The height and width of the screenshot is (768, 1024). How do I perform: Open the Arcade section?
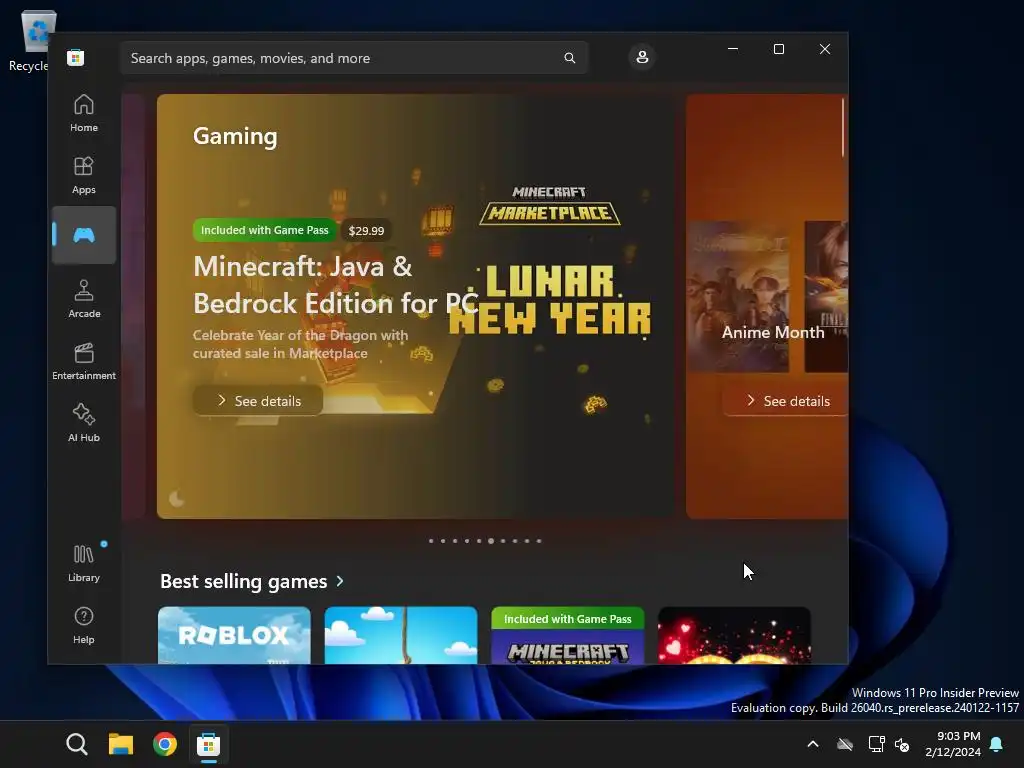coord(84,299)
